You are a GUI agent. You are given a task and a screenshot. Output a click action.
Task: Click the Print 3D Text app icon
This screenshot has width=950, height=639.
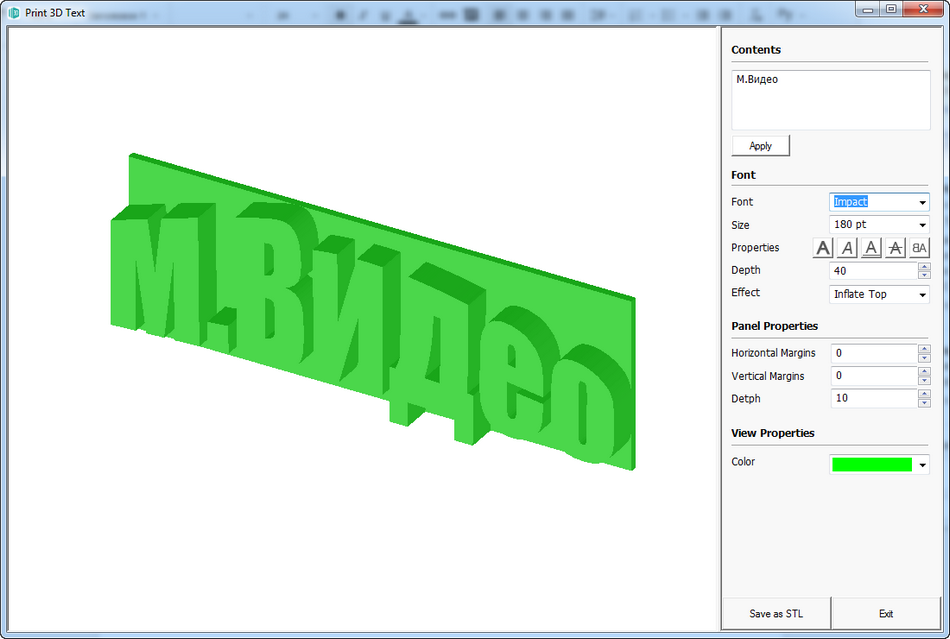point(13,12)
